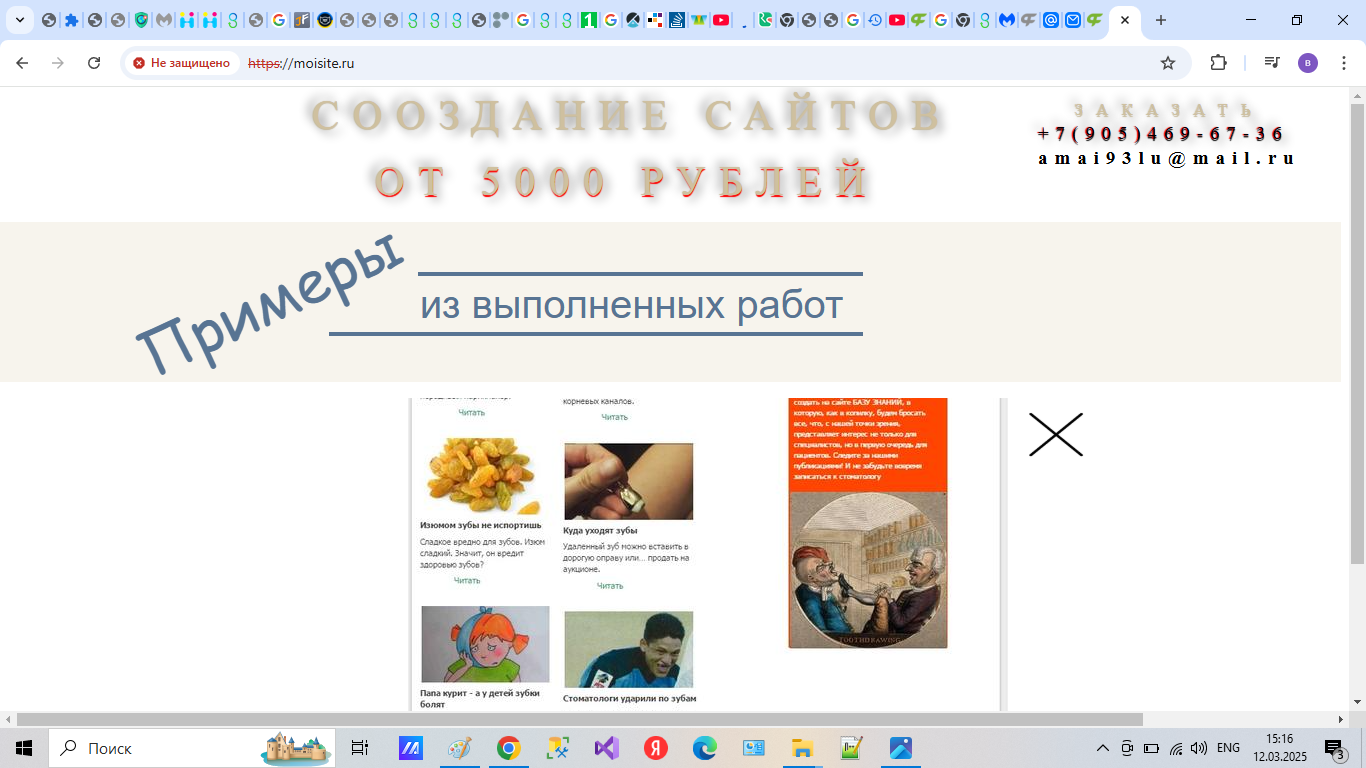
Task: Open the browser profile avatar B
Action: click(x=1308, y=62)
